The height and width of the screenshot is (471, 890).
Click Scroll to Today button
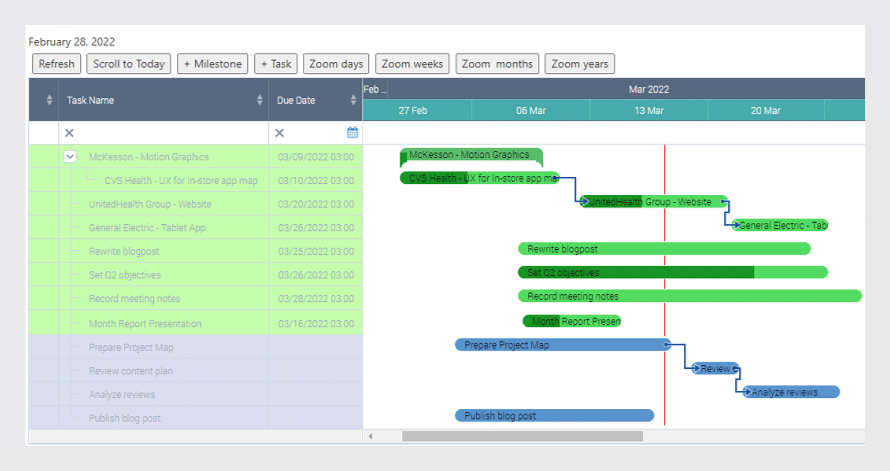click(129, 64)
